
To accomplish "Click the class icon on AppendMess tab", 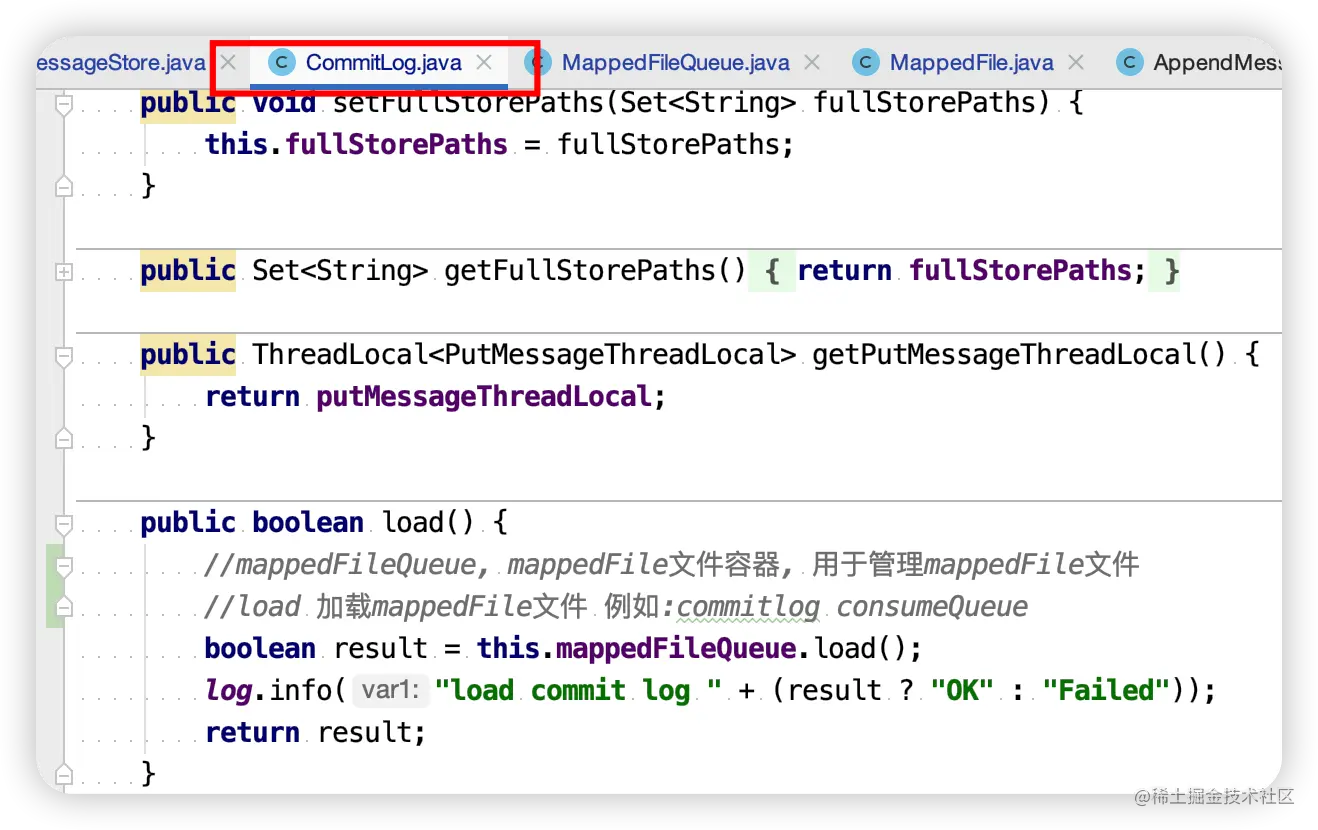I will [1129, 63].
